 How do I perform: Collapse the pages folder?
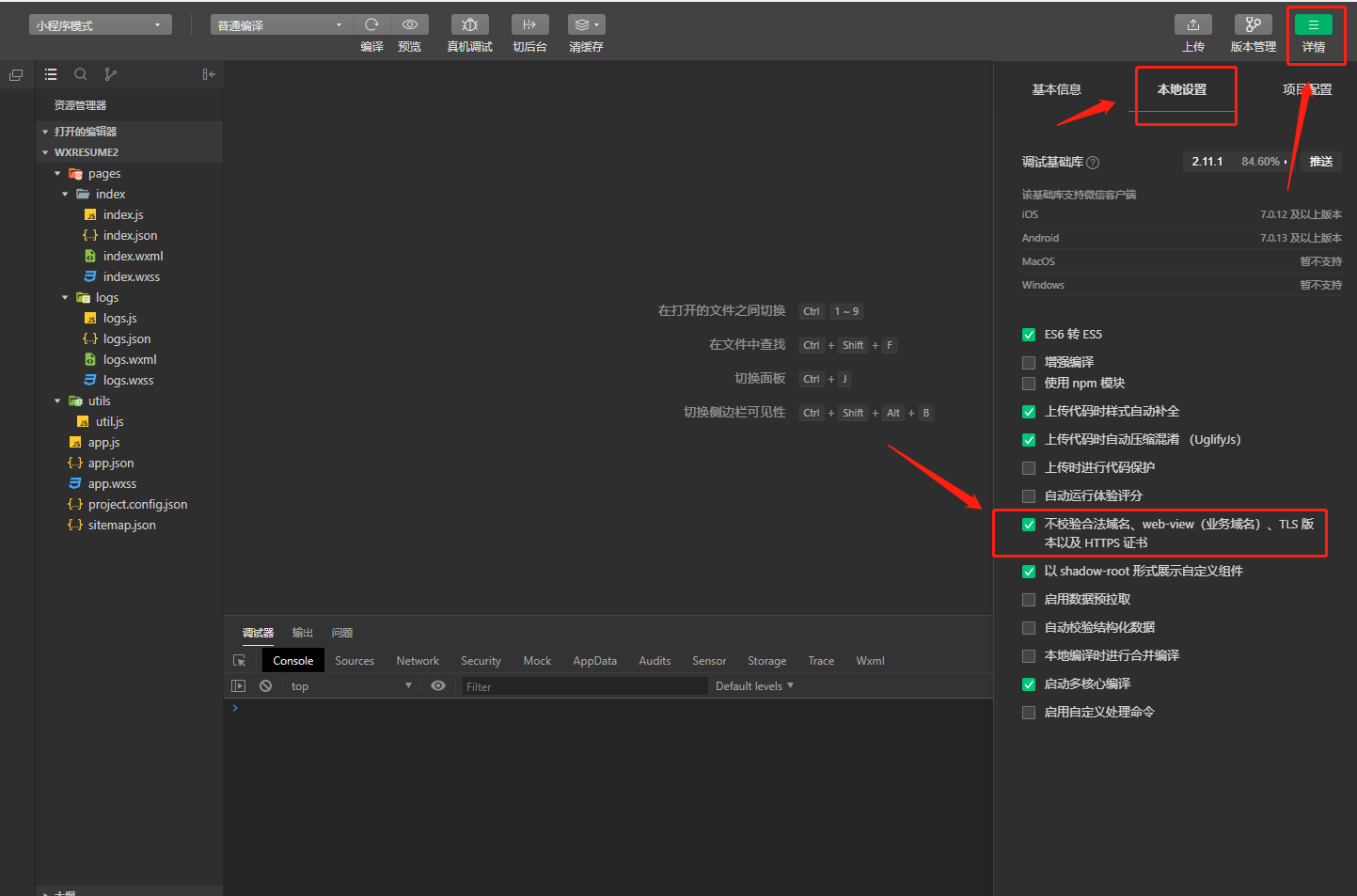[57, 174]
